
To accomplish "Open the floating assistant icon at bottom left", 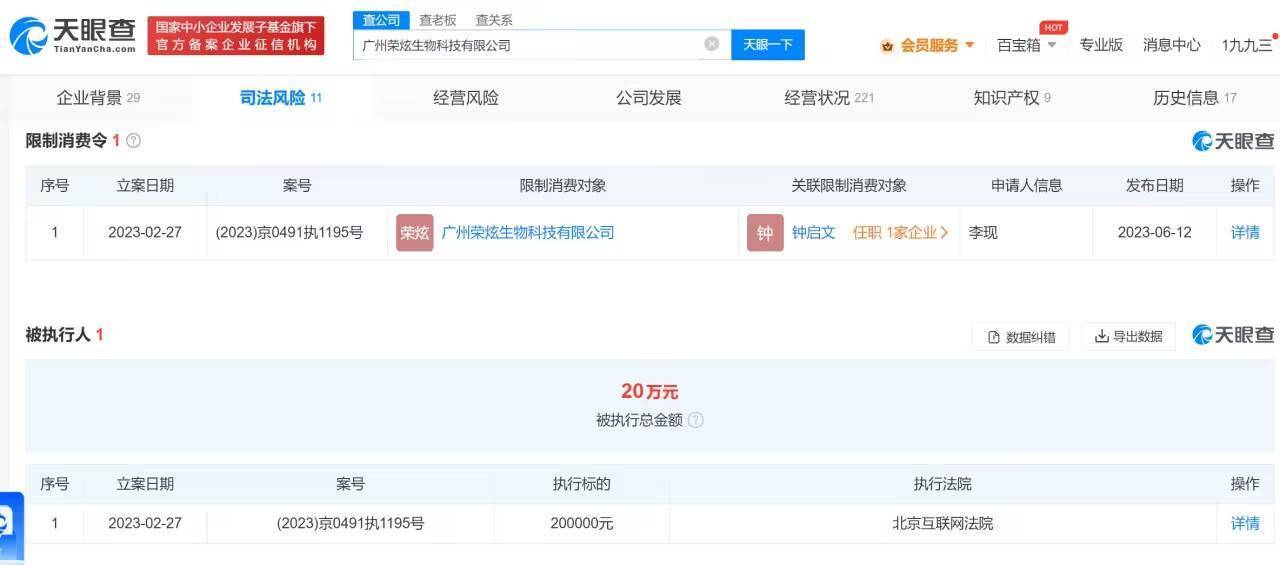I will click(10, 525).
